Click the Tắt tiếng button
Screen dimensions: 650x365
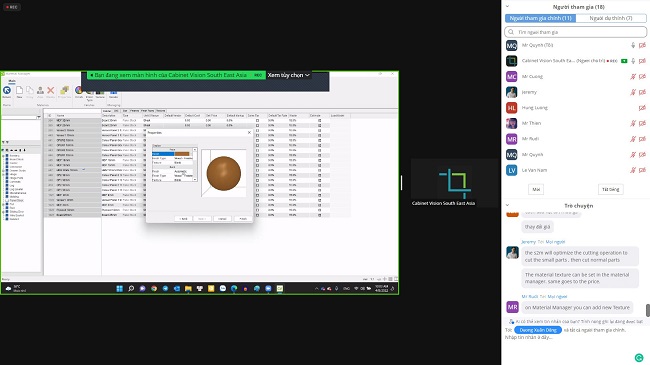tap(610, 190)
